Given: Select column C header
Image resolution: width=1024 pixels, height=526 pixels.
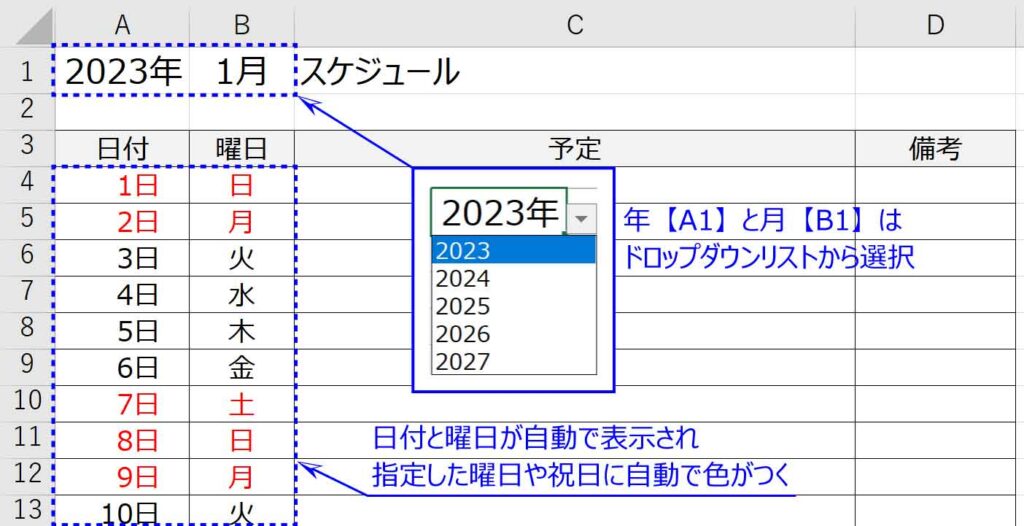Looking at the screenshot, I should pos(574,25).
